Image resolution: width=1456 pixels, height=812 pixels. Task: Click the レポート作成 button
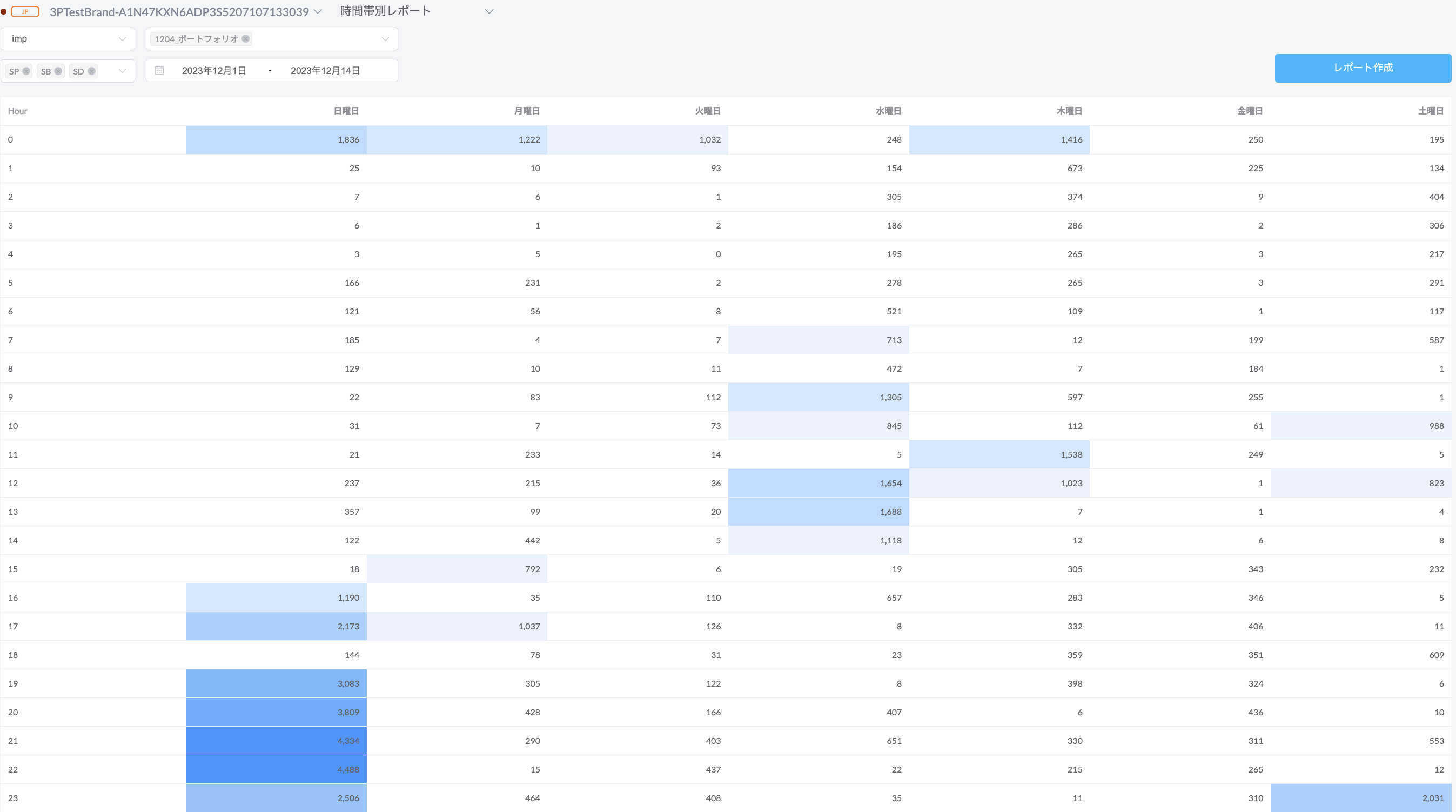pyautogui.click(x=1363, y=68)
